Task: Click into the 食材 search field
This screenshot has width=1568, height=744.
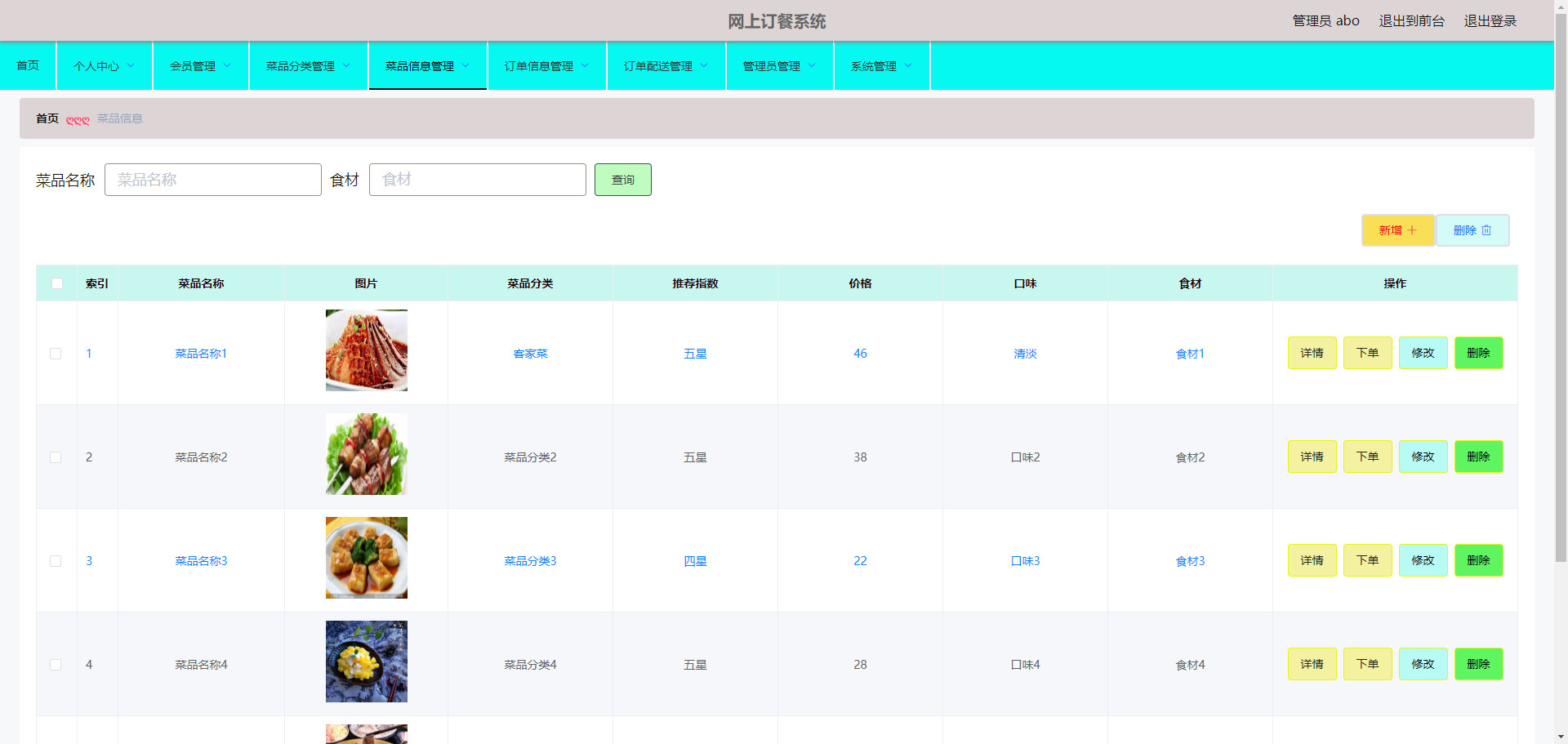Action: click(478, 180)
